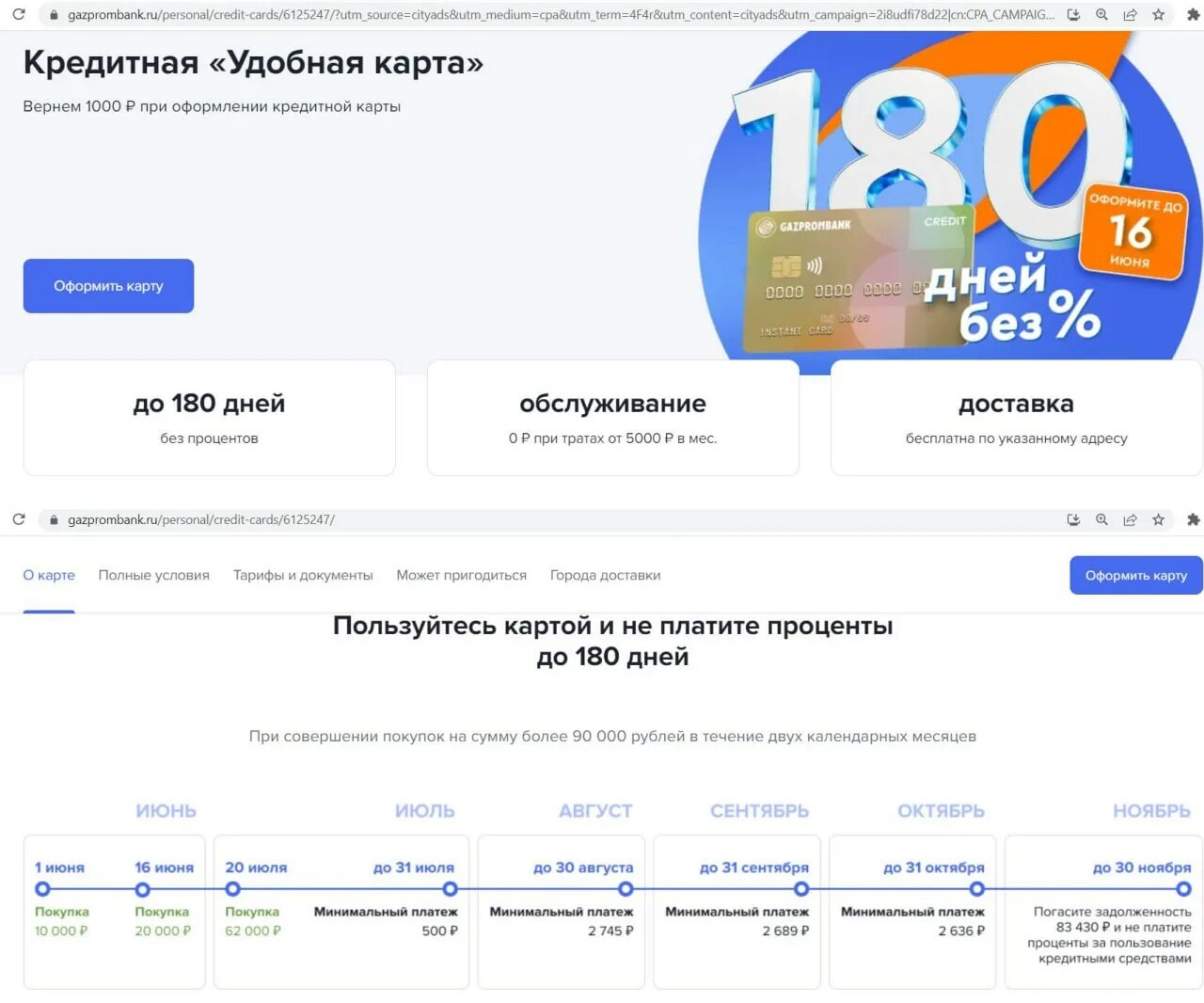This screenshot has height=1003, width=1204.
Task: Switch to the 'О карте' tab
Action: click(x=49, y=575)
